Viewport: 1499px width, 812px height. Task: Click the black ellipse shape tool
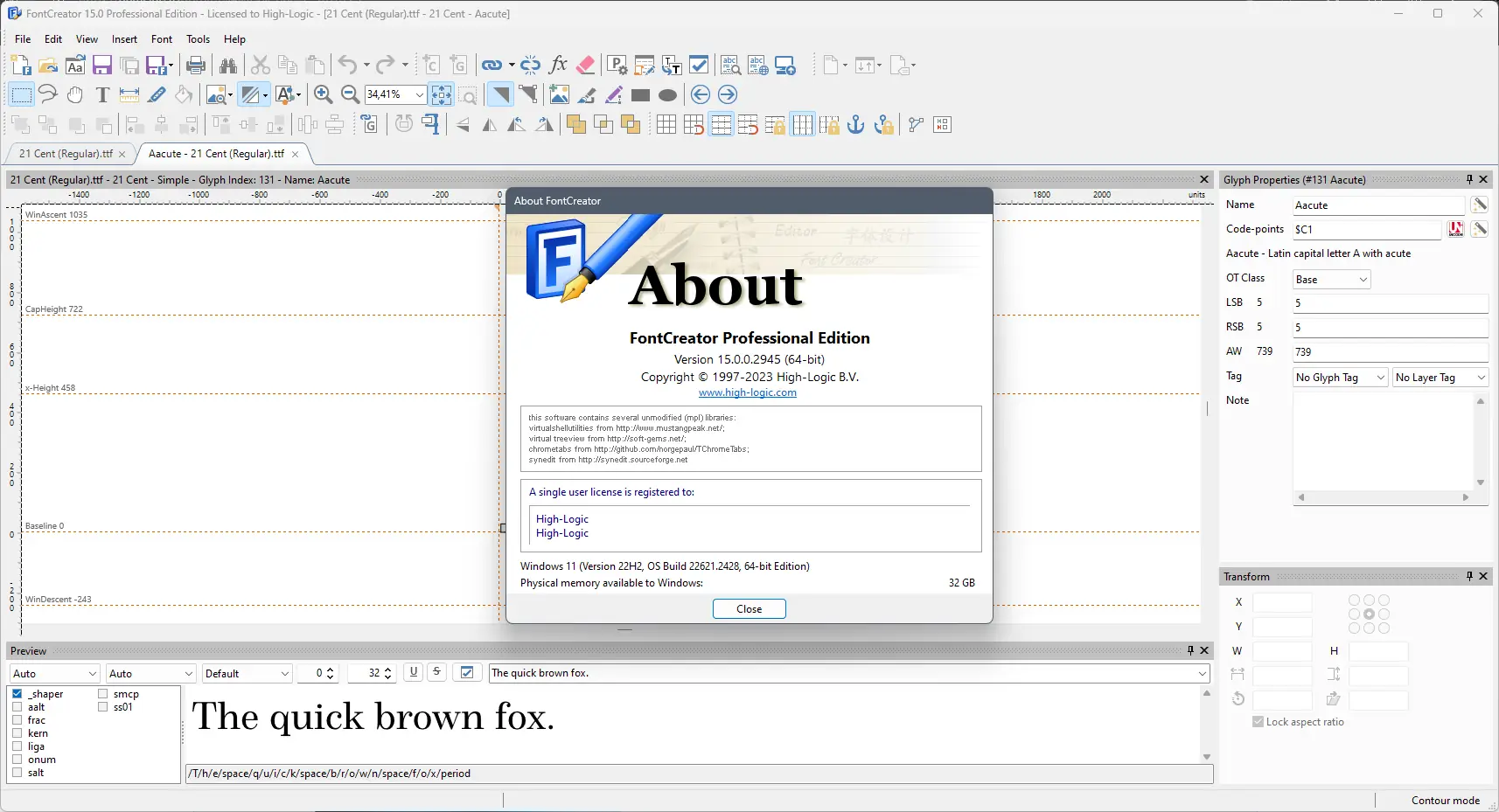point(668,95)
